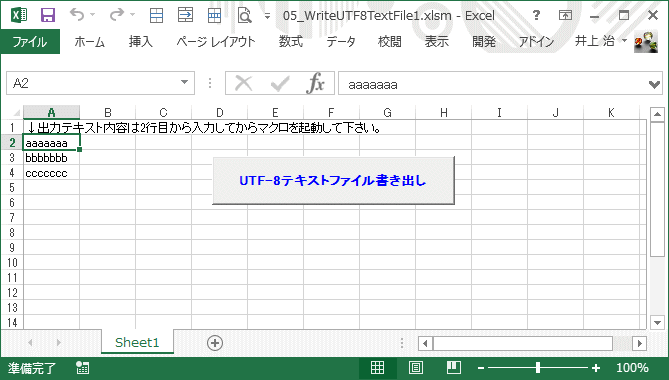Click the UTF-8テキストファイル書き出し button
Screen dimensions: 669x380
[x=333, y=180]
